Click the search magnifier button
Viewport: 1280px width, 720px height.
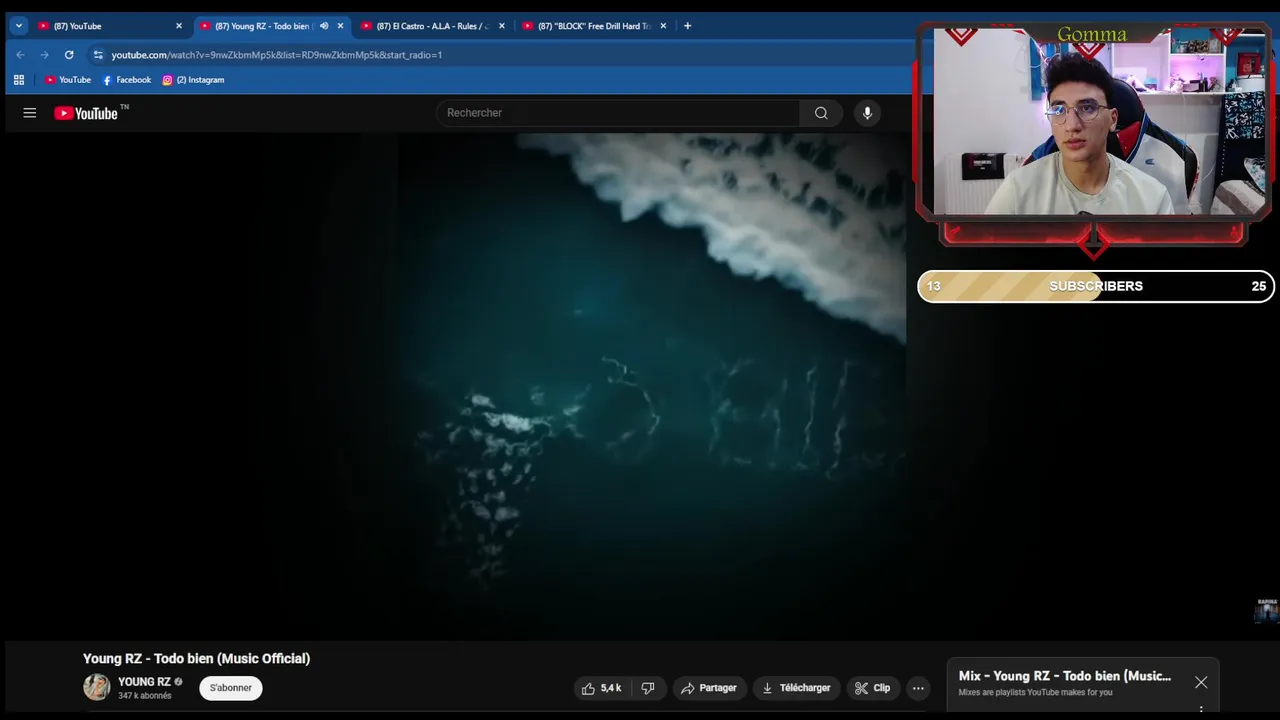click(x=821, y=113)
